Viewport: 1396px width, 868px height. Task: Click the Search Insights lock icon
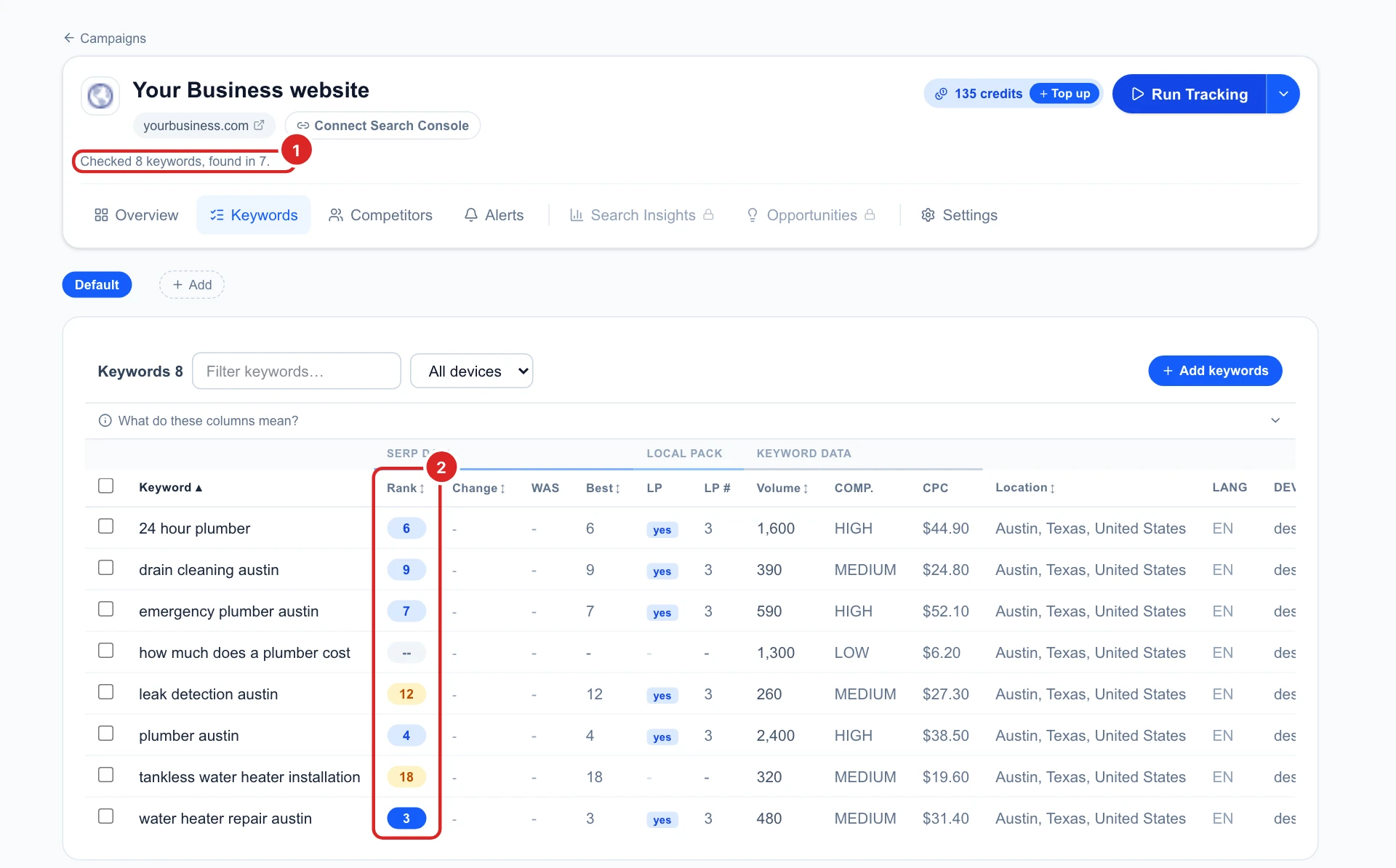tap(708, 214)
